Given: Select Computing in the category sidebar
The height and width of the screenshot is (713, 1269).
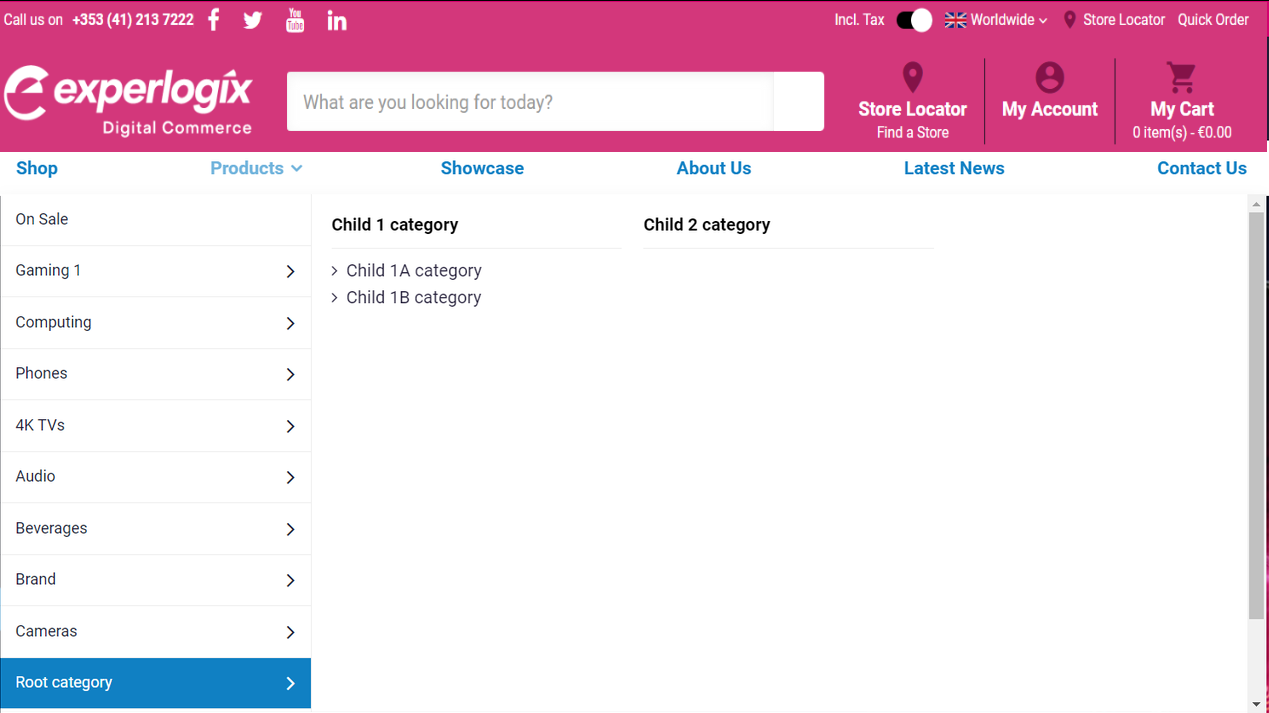Looking at the screenshot, I should [x=155, y=323].
